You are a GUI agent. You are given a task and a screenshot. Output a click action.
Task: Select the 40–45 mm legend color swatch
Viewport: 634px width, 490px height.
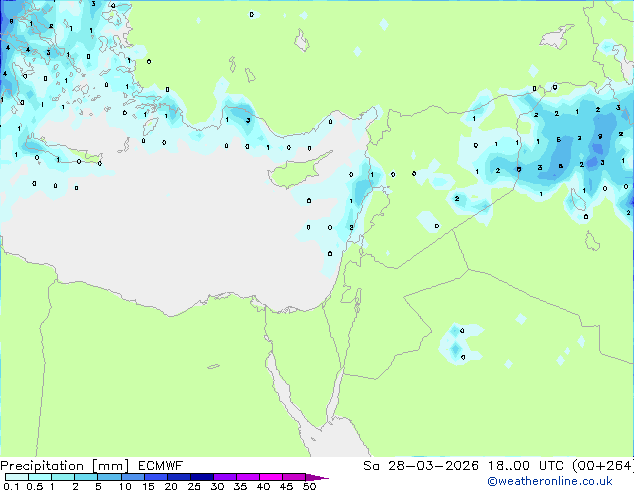[x=271, y=477]
